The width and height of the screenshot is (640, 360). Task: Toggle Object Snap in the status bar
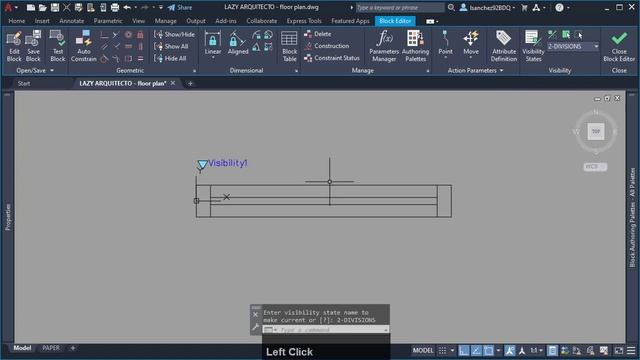click(489, 350)
